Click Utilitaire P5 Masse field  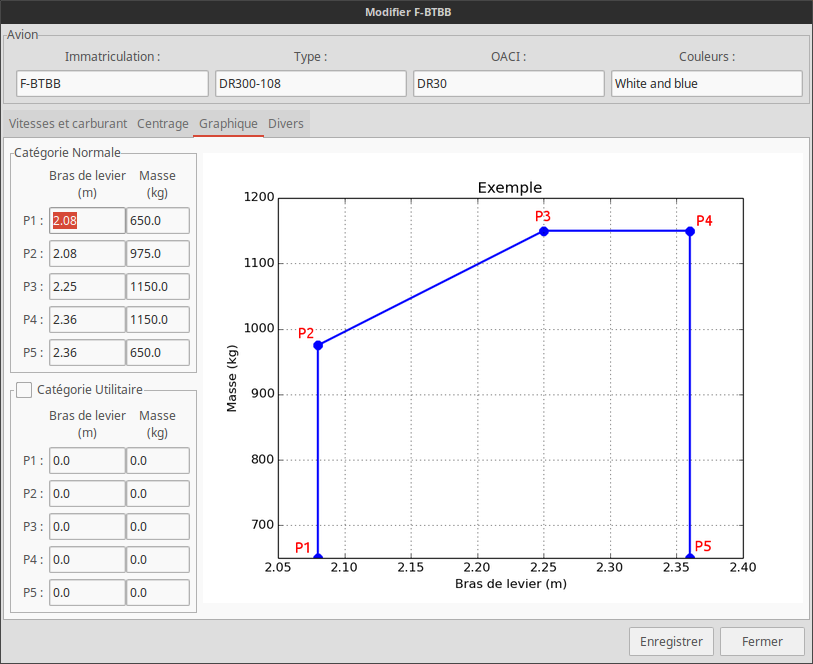158,592
